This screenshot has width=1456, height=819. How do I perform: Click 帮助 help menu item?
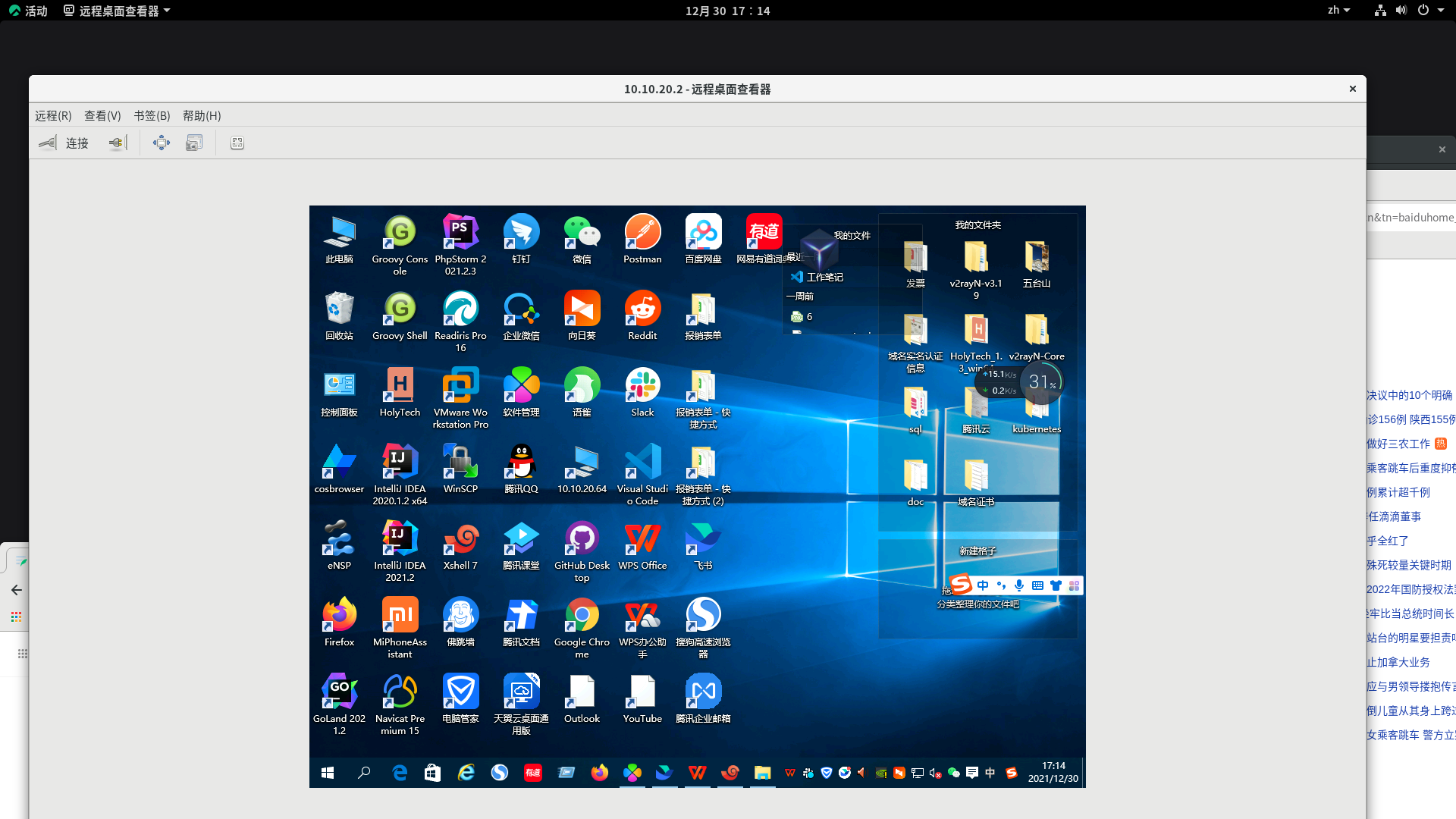point(201,115)
